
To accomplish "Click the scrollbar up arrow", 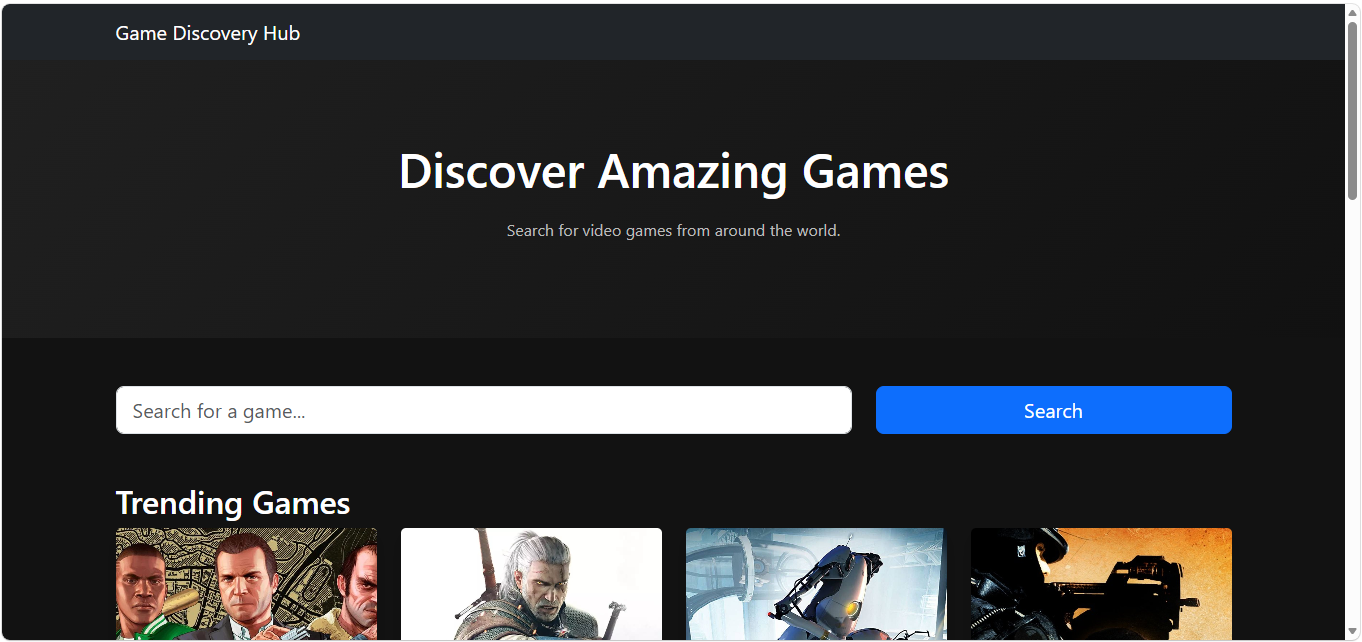I will (x=1352, y=12).
